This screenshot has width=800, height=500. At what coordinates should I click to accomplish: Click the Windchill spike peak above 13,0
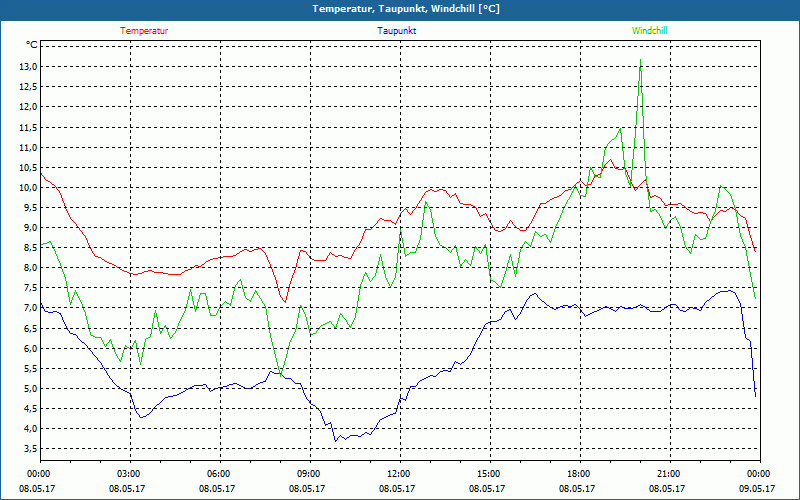pos(640,60)
